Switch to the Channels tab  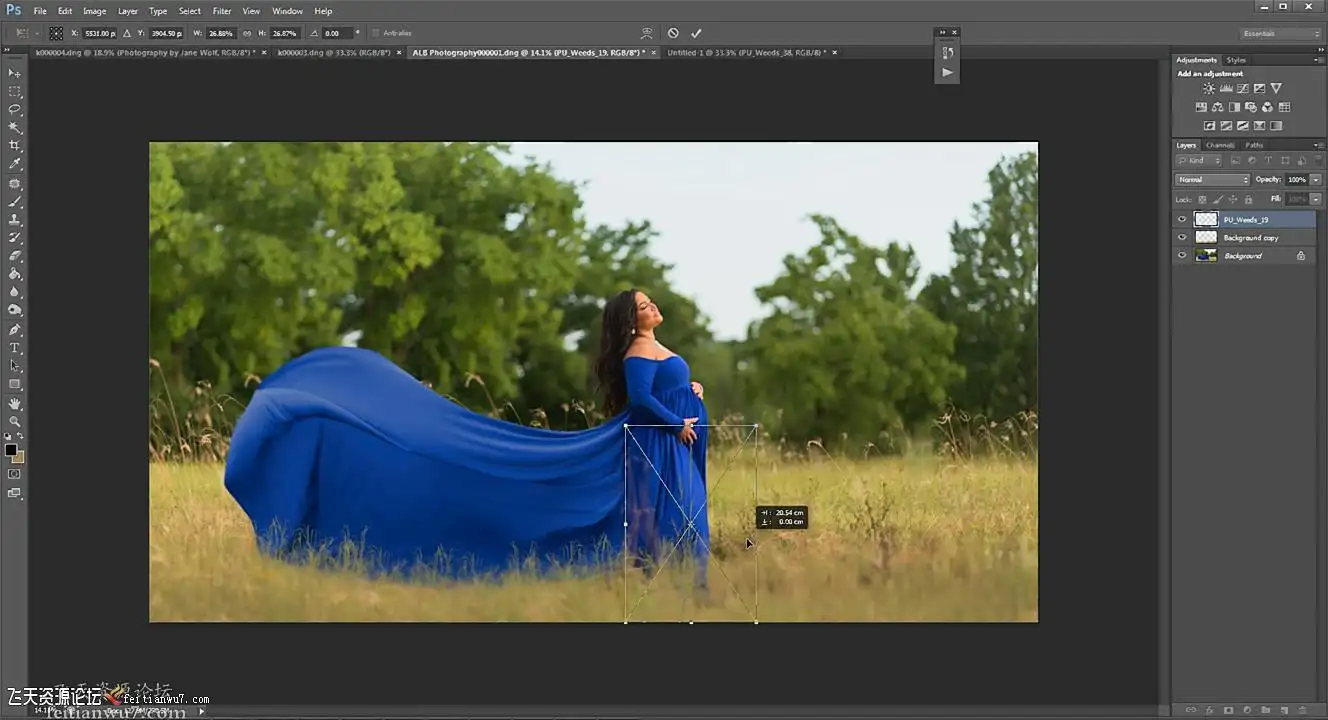pos(1219,145)
